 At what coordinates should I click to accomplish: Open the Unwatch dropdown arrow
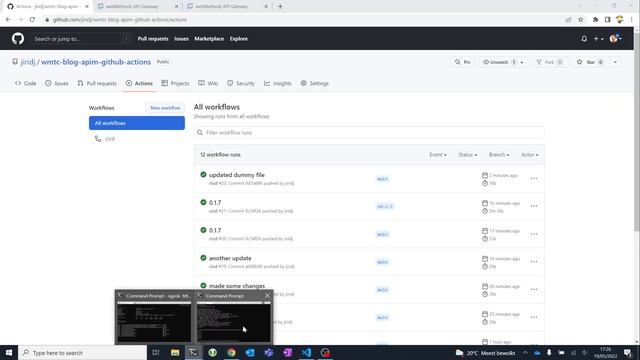(522, 62)
